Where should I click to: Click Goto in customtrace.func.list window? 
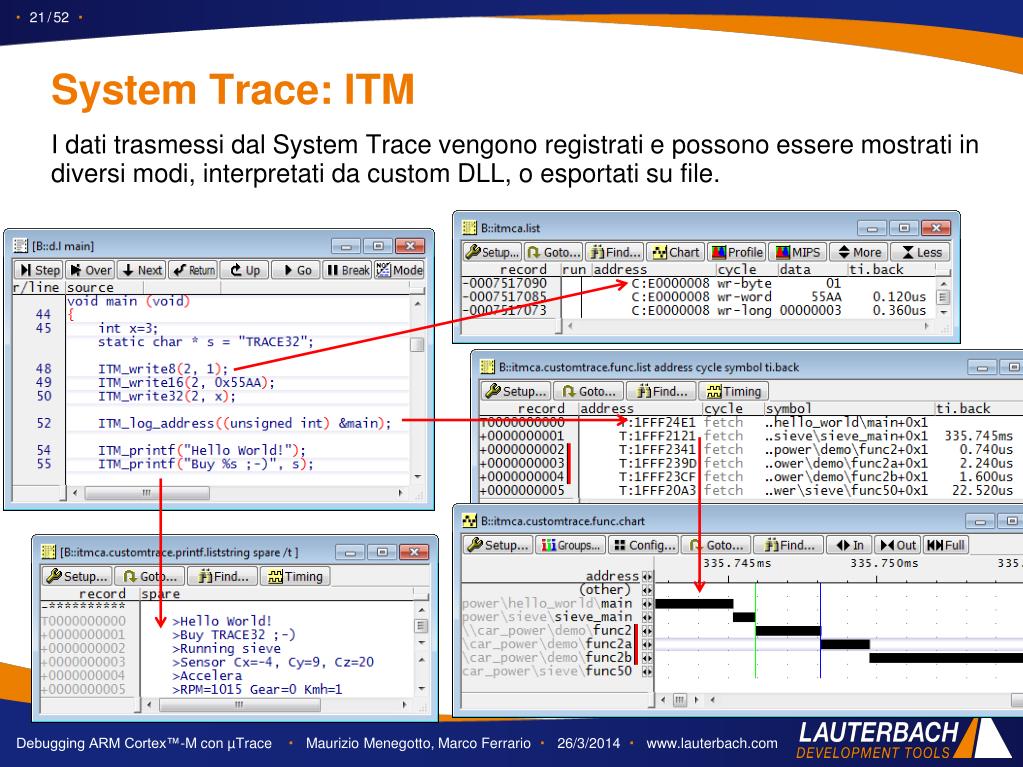click(x=588, y=391)
